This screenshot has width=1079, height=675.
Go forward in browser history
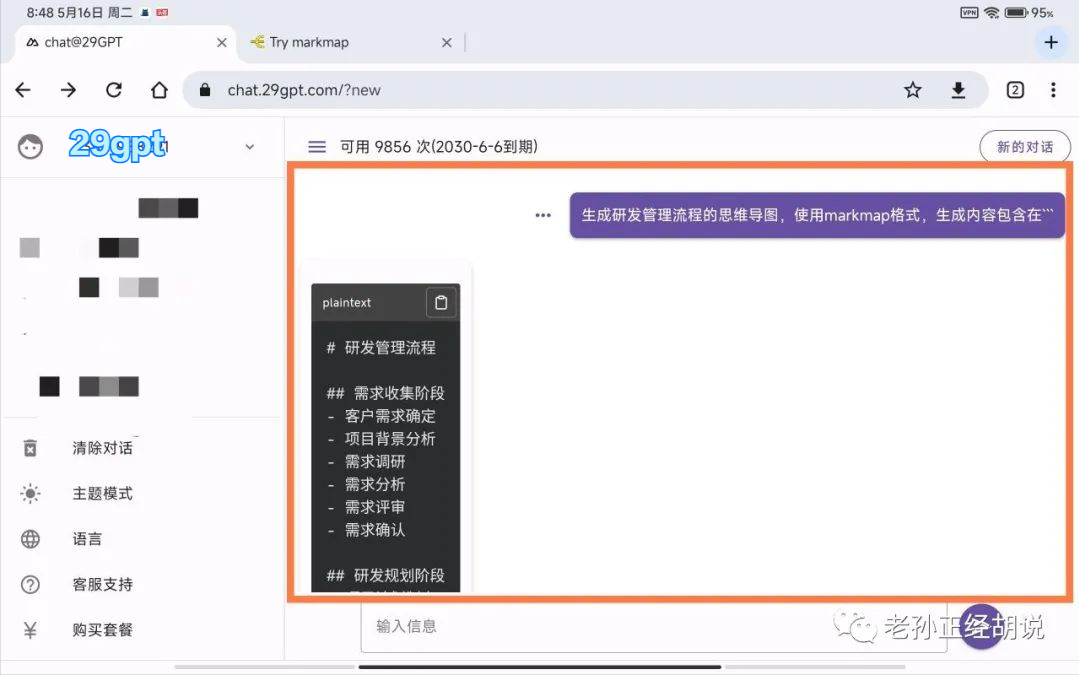68,90
